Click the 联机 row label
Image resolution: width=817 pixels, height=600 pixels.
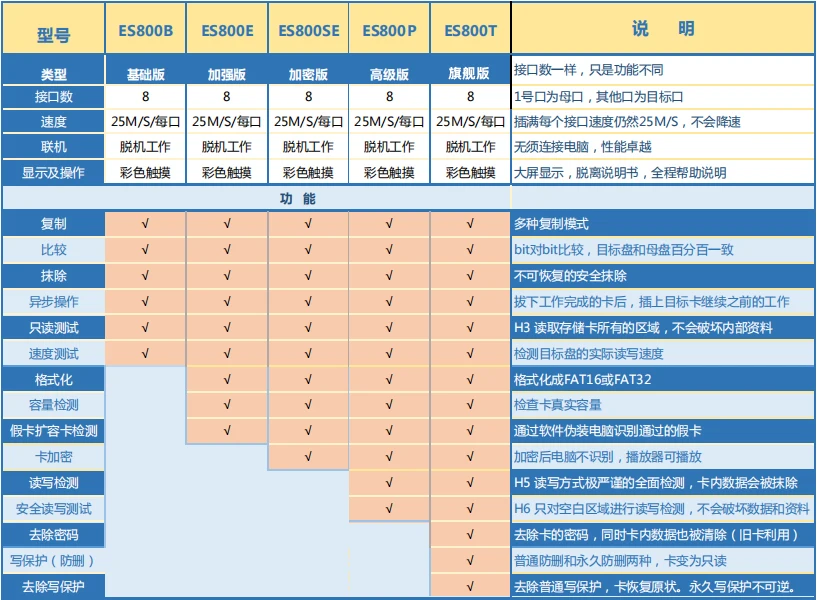54,146
